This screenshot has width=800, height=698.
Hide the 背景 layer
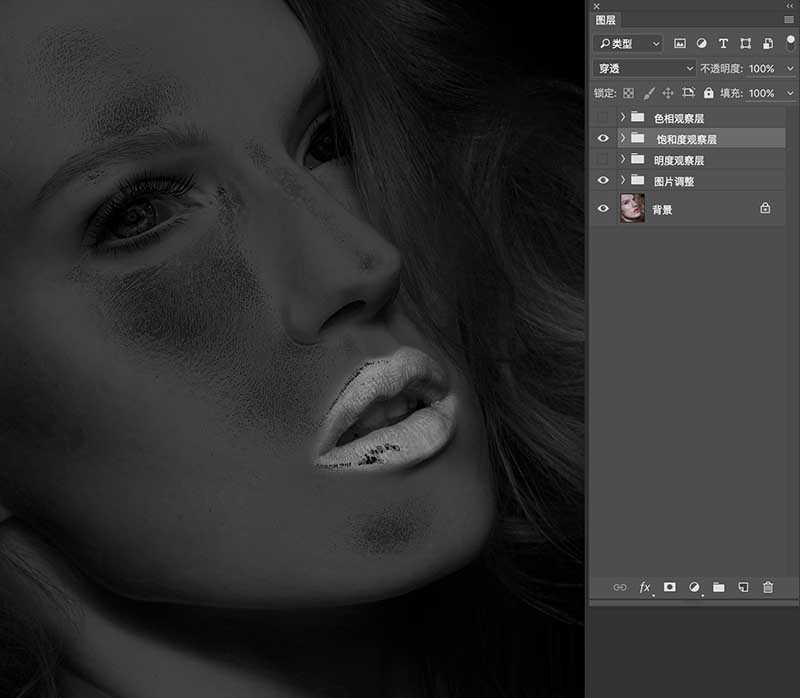tap(602, 208)
